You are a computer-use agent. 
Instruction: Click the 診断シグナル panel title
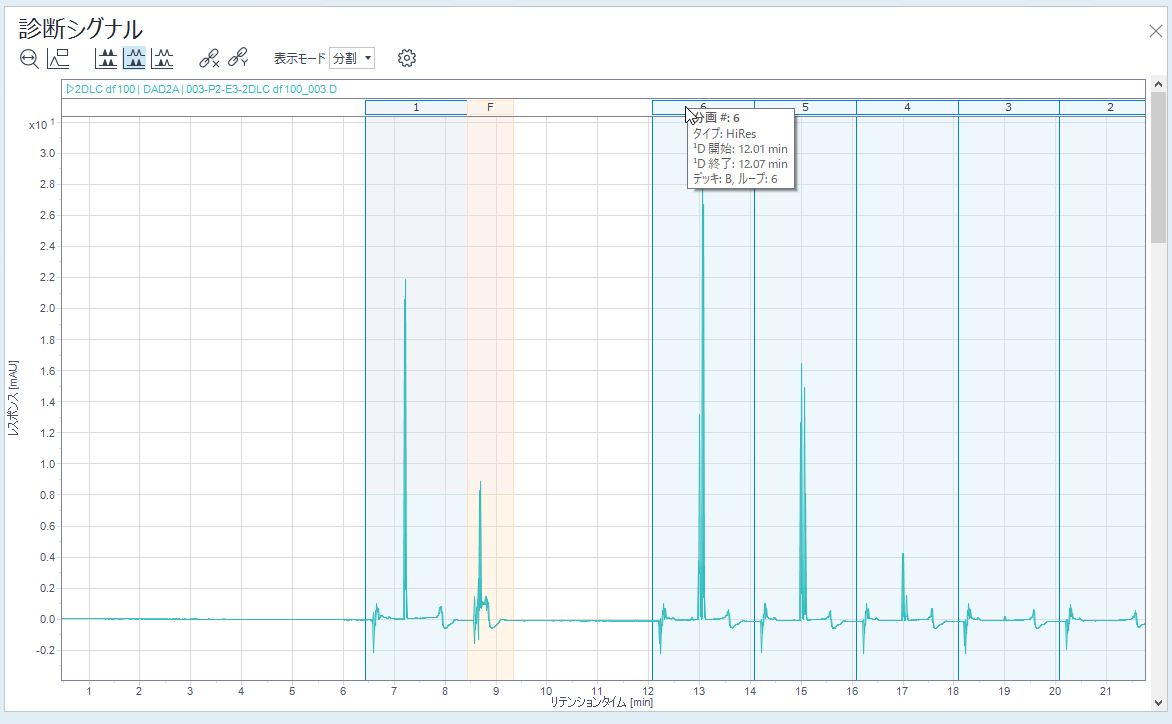(81, 29)
